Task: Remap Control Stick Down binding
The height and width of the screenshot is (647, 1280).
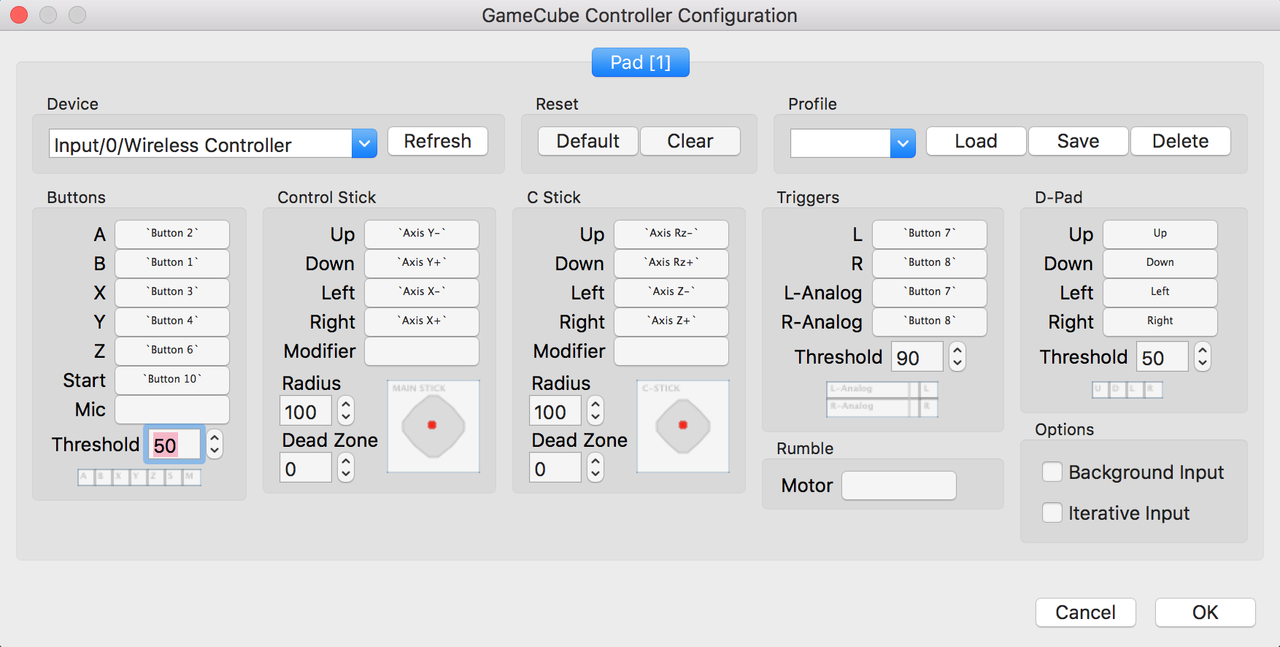Action: pos(421,263)
